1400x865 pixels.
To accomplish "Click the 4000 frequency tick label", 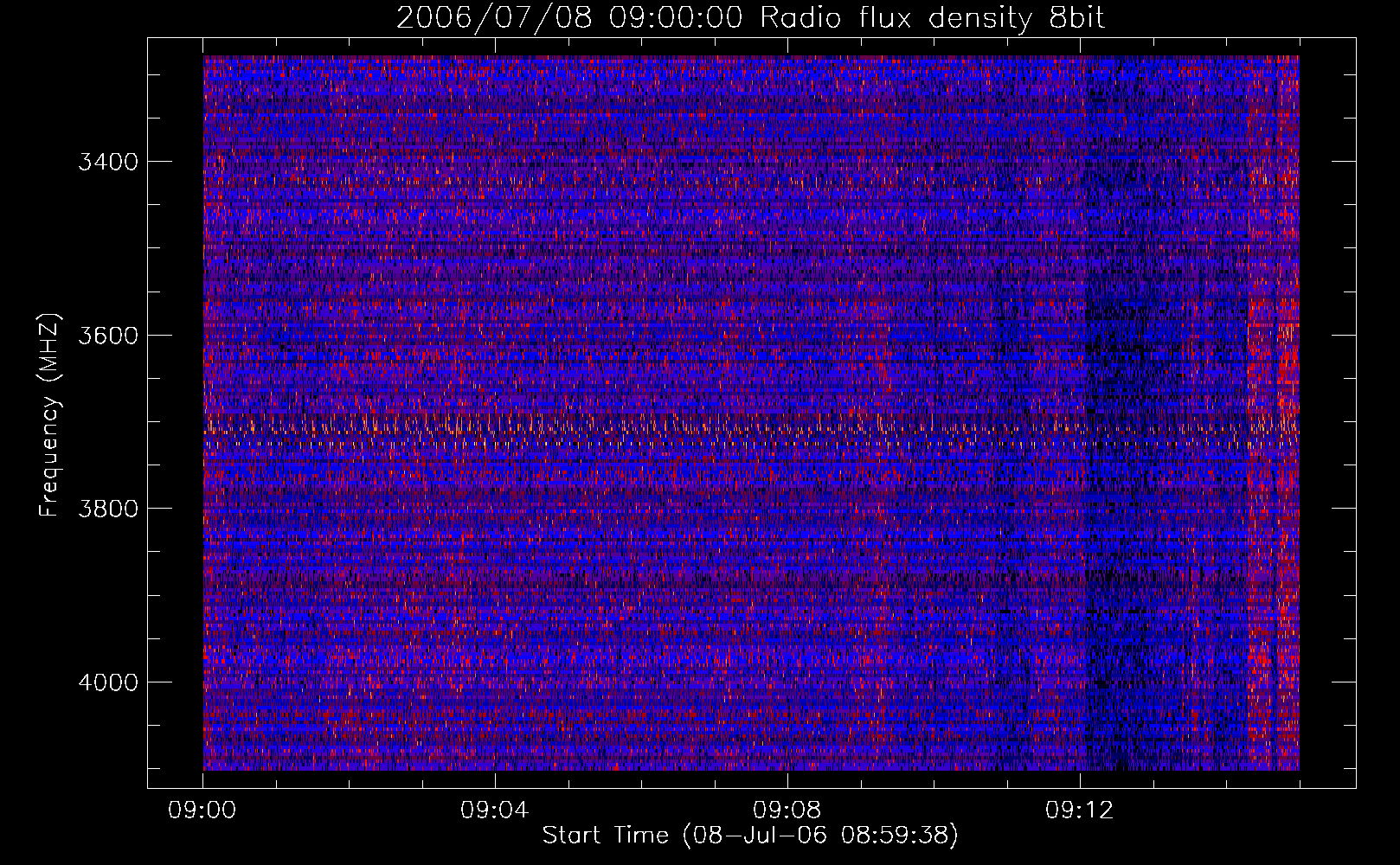I will (x=108, y=682).
